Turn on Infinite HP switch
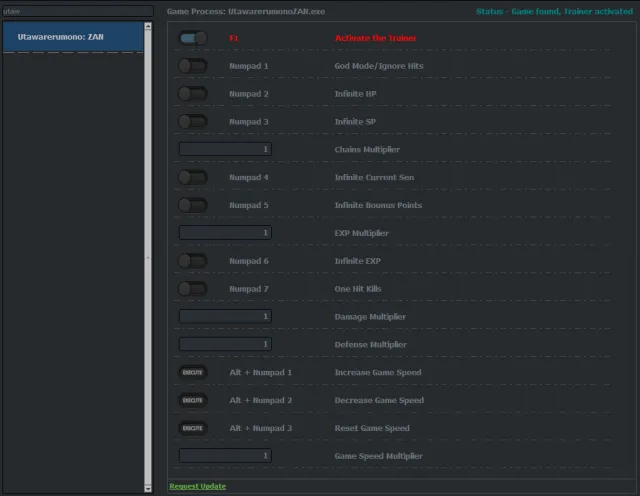The image size is (640, 496). [193, 94]
